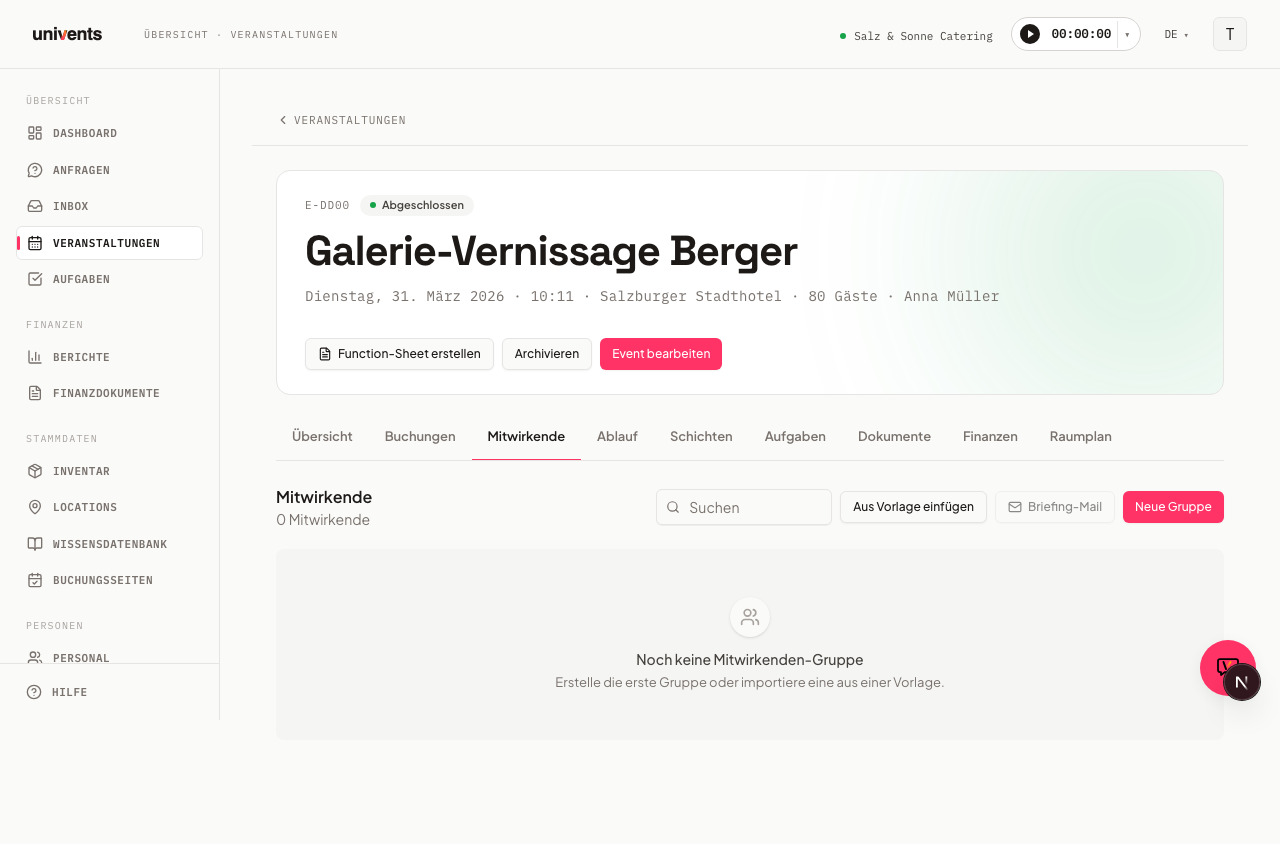Open the DE language dropdown
The height and width of the screenshot is (844, 1280).
1176,35
